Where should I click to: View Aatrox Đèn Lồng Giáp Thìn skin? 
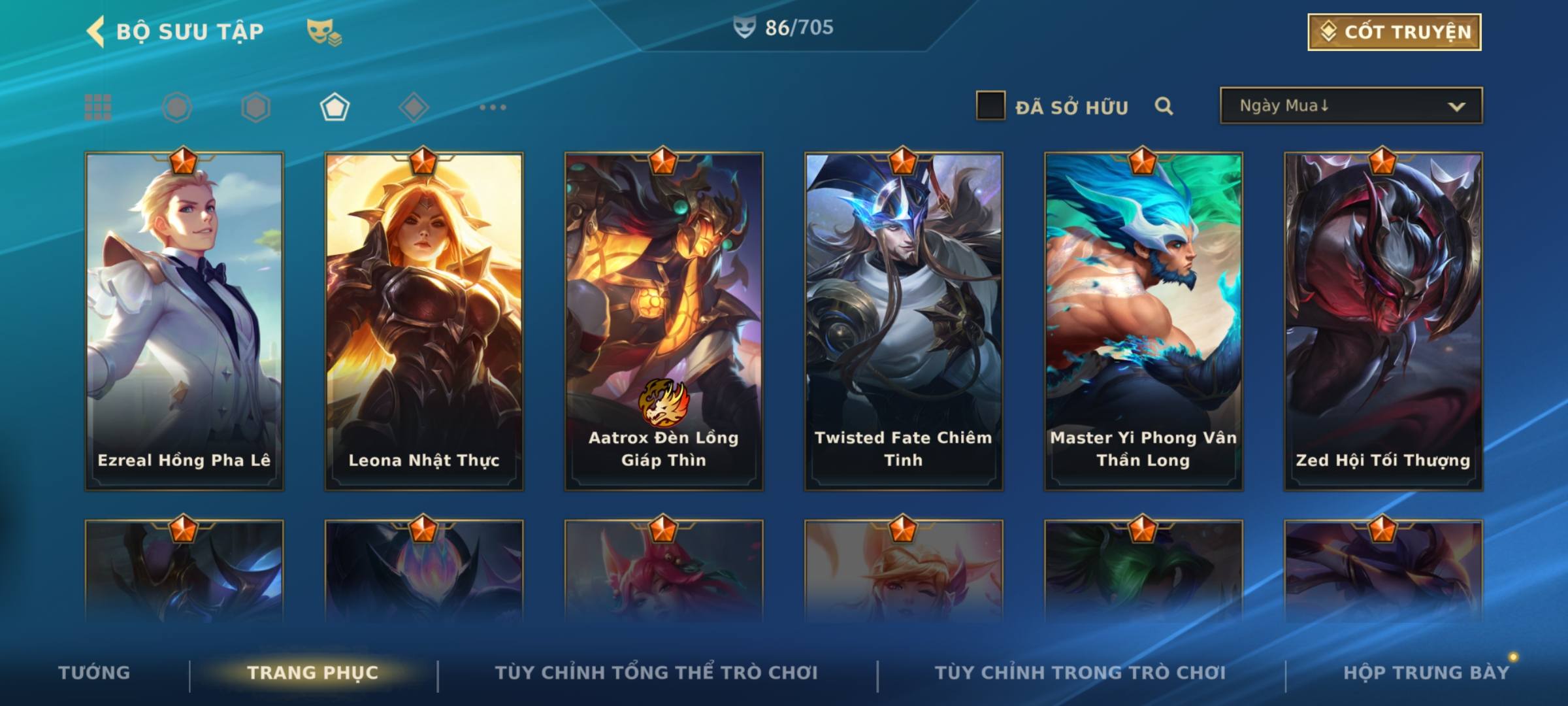pyautogui.click(x=664, y=321)
